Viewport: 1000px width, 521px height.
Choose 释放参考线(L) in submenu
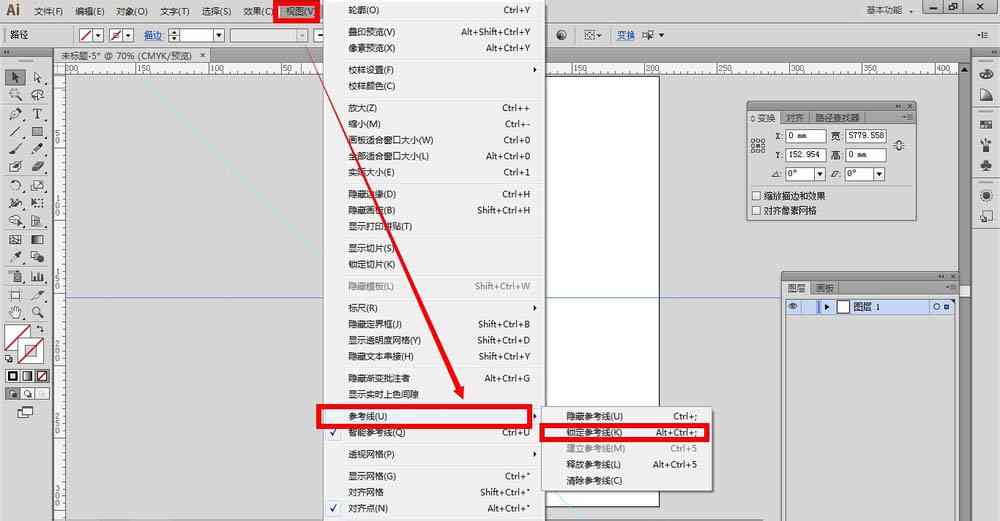coord(626,465)
